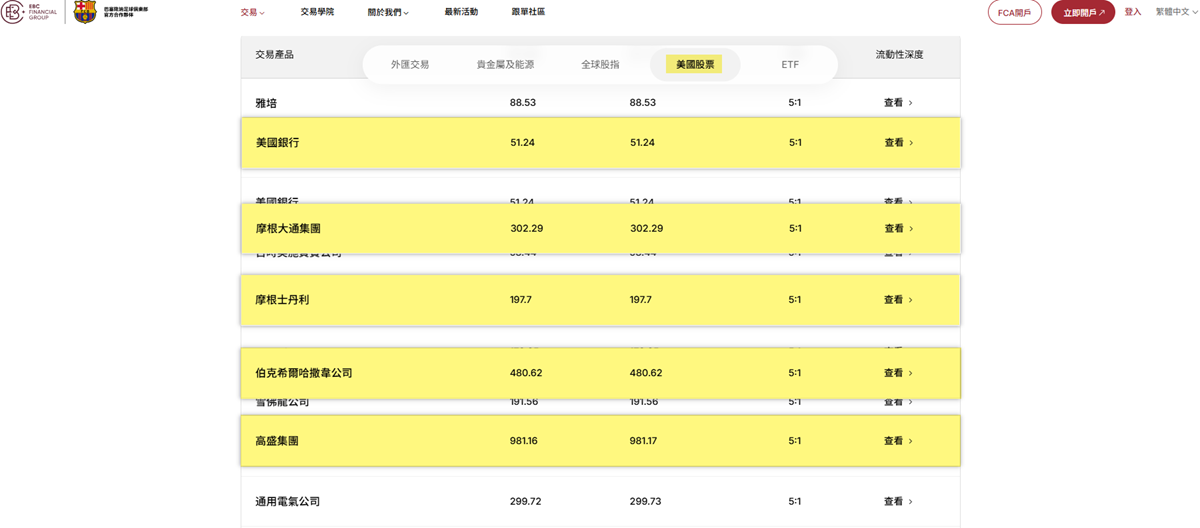Switch to the 外匯交易 tab
The height and width of the screenshot is (528, 1200).
click(x=410, y=64)
